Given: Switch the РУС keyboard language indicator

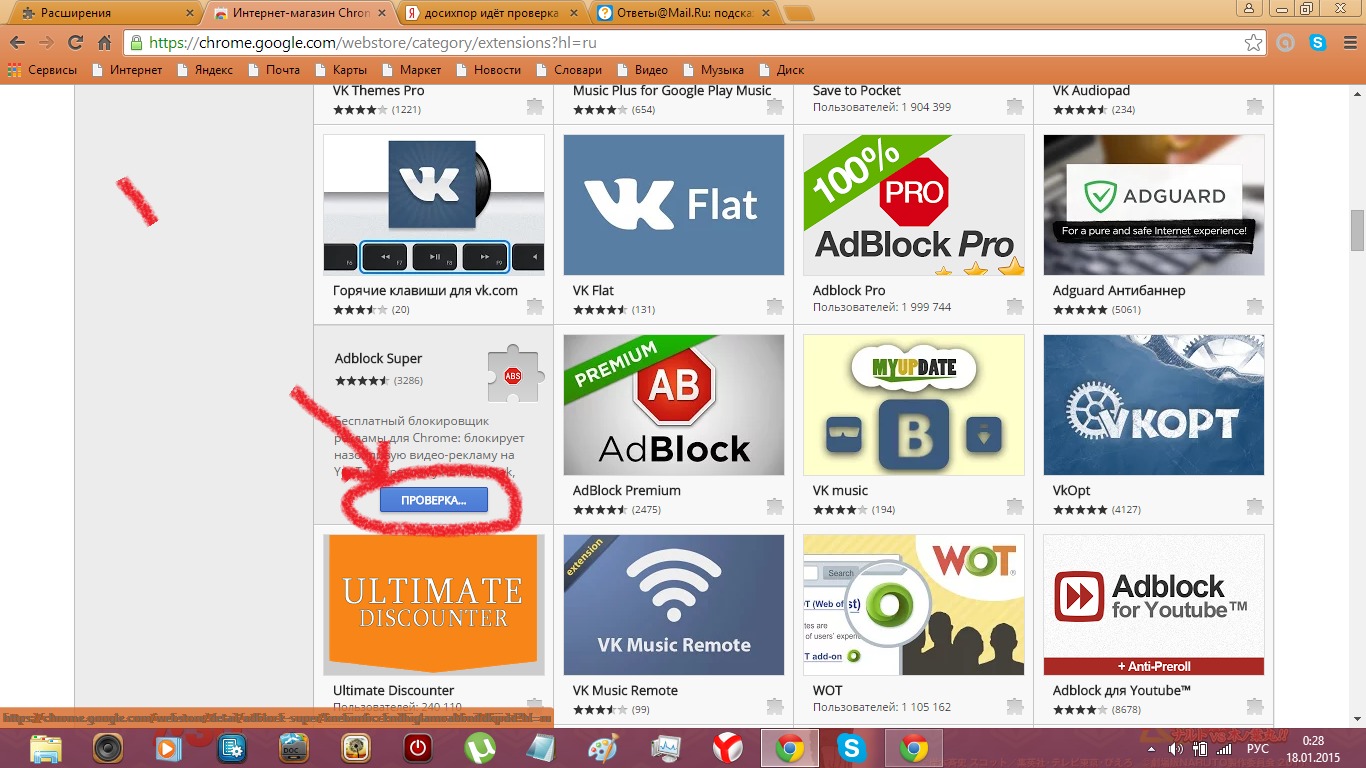Looking at the screenshot, I should pos(1258,749).
